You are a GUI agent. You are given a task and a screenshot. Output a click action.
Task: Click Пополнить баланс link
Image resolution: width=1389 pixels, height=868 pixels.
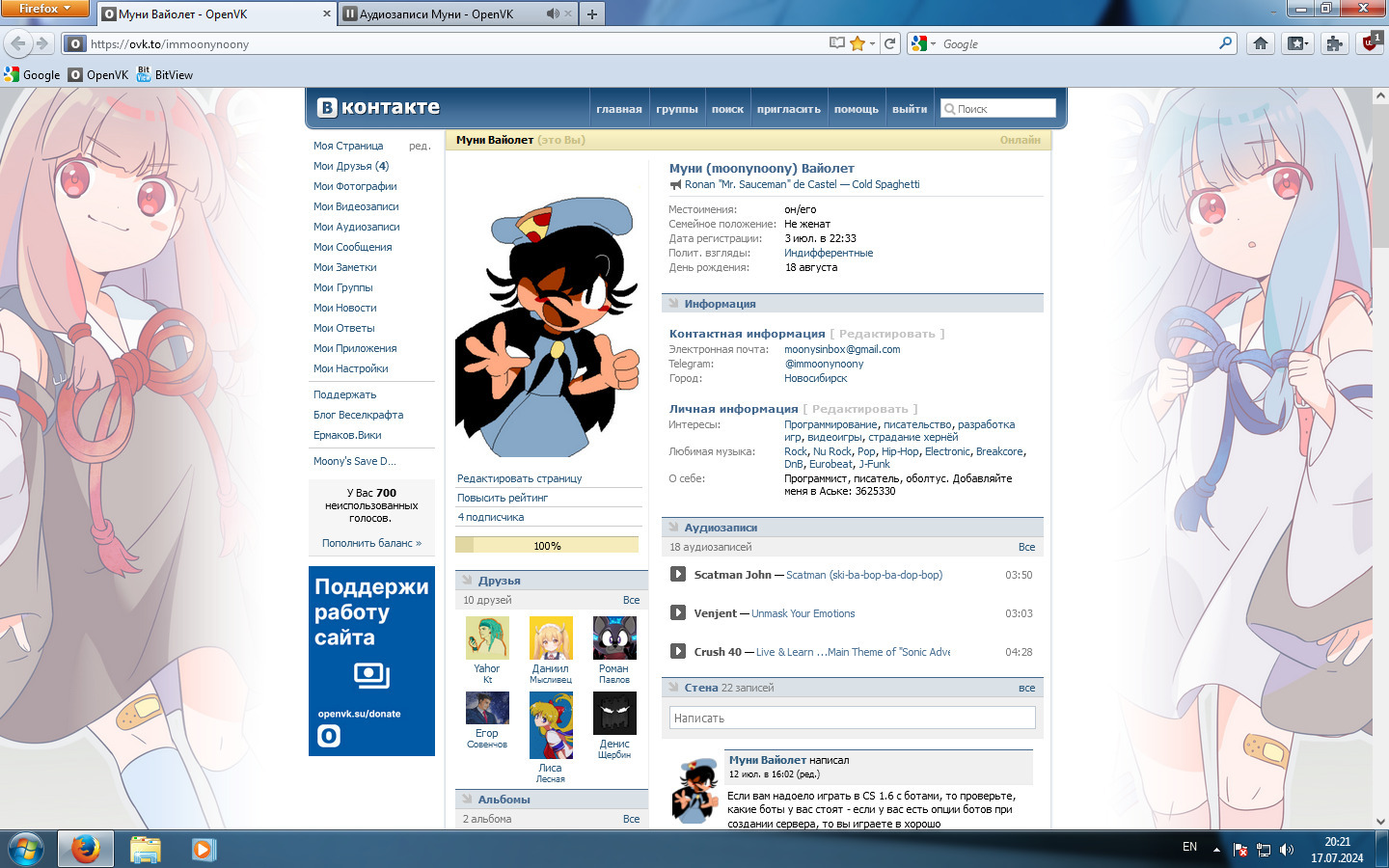point(371,543)
